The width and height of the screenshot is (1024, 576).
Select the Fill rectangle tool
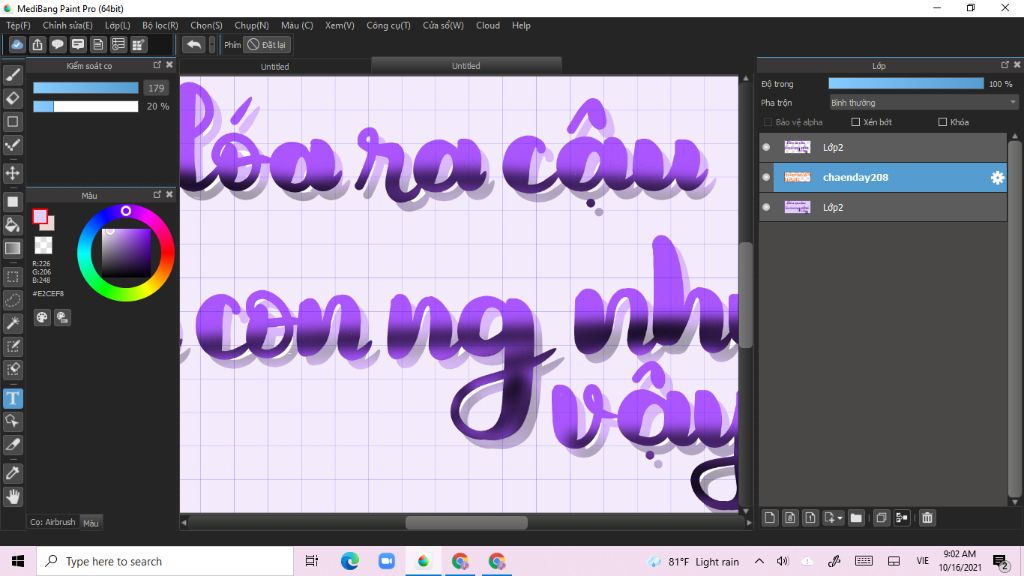tap(12, 202)
